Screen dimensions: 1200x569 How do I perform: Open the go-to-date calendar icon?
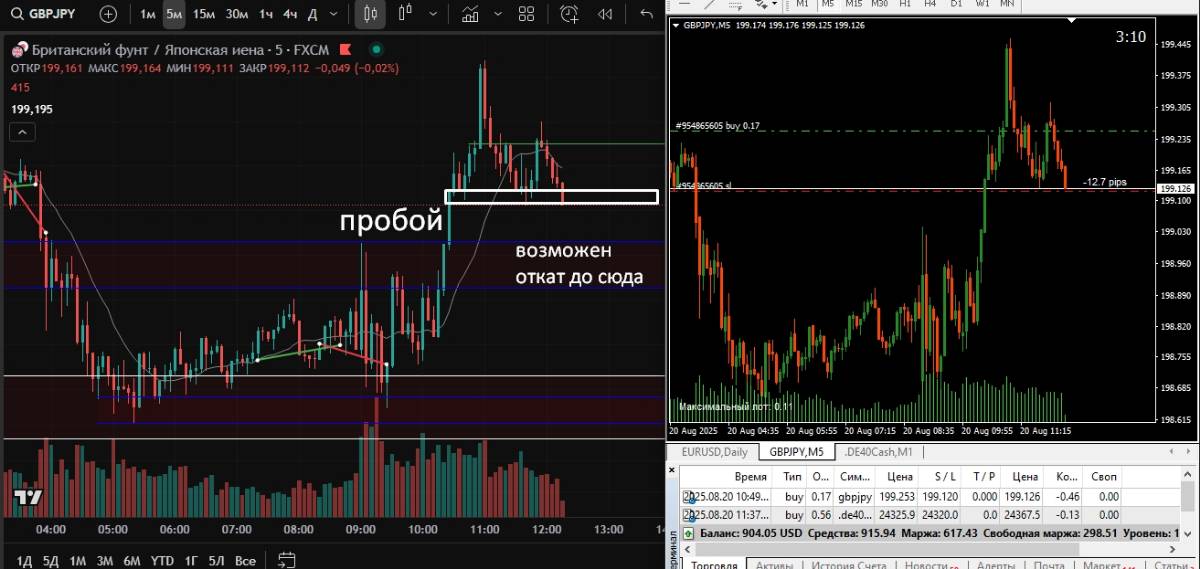point(287,560)
